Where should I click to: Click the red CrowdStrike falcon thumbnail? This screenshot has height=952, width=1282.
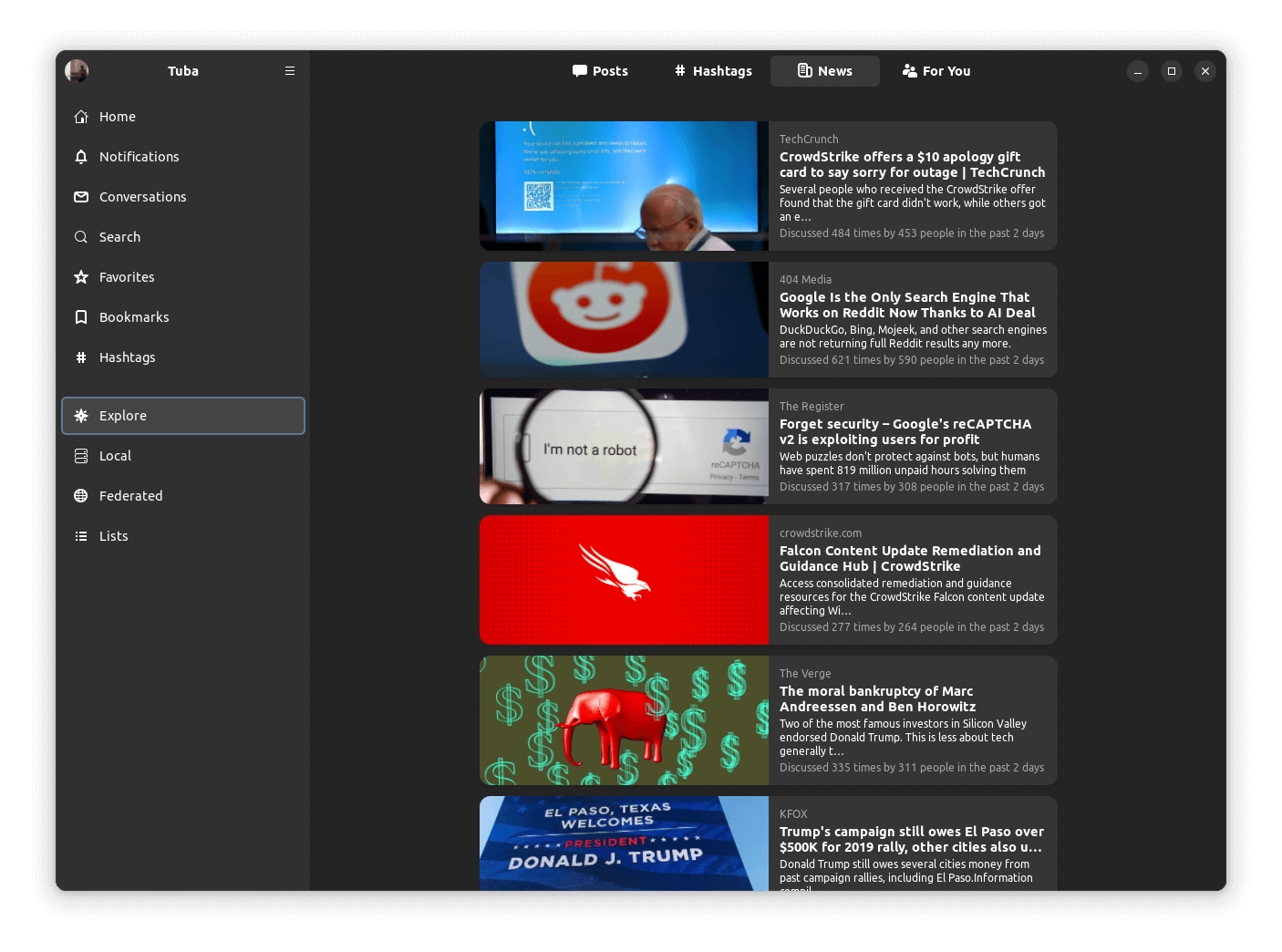624,580
